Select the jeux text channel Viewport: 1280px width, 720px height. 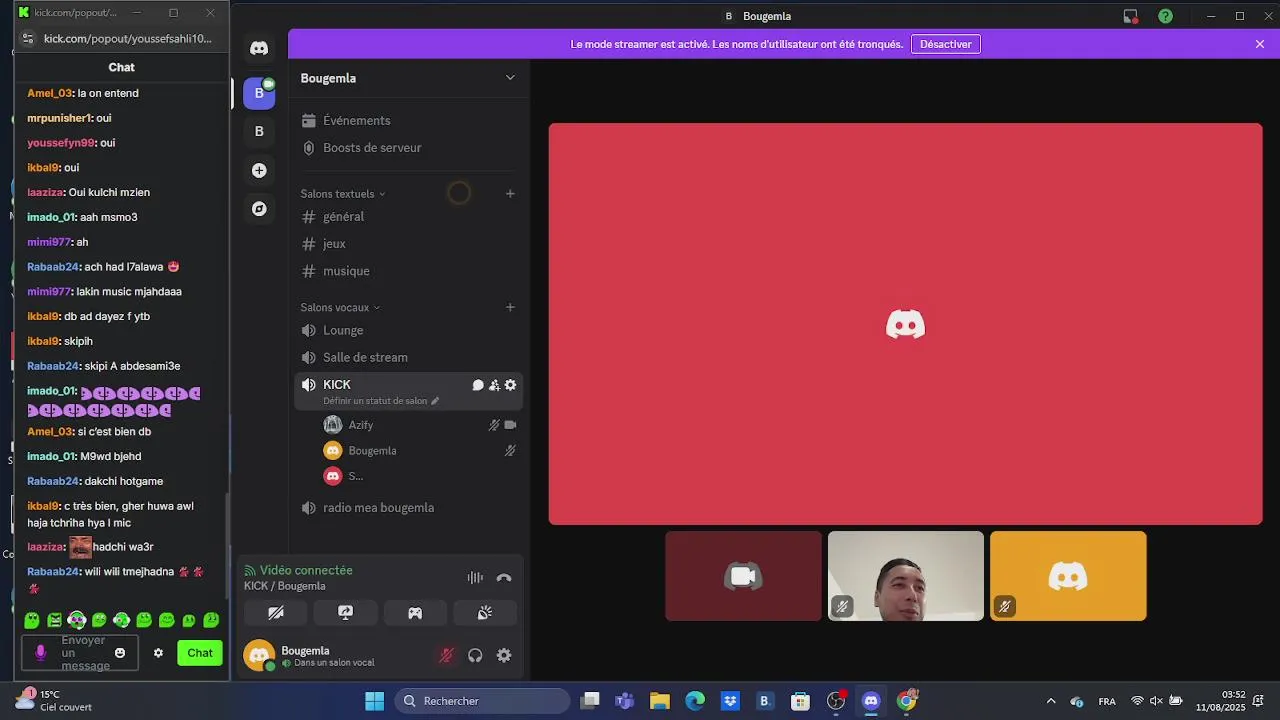[x=408, y=243]
